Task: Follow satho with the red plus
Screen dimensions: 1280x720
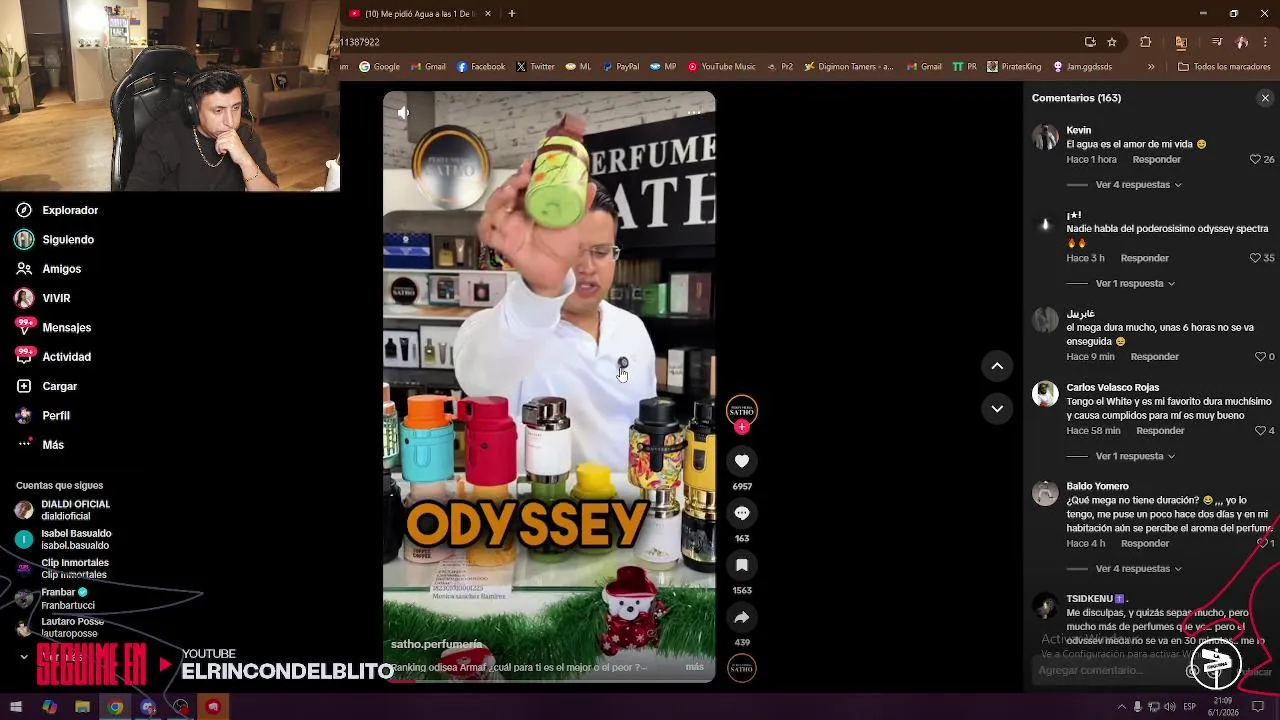Action: [x=742, y=427]
